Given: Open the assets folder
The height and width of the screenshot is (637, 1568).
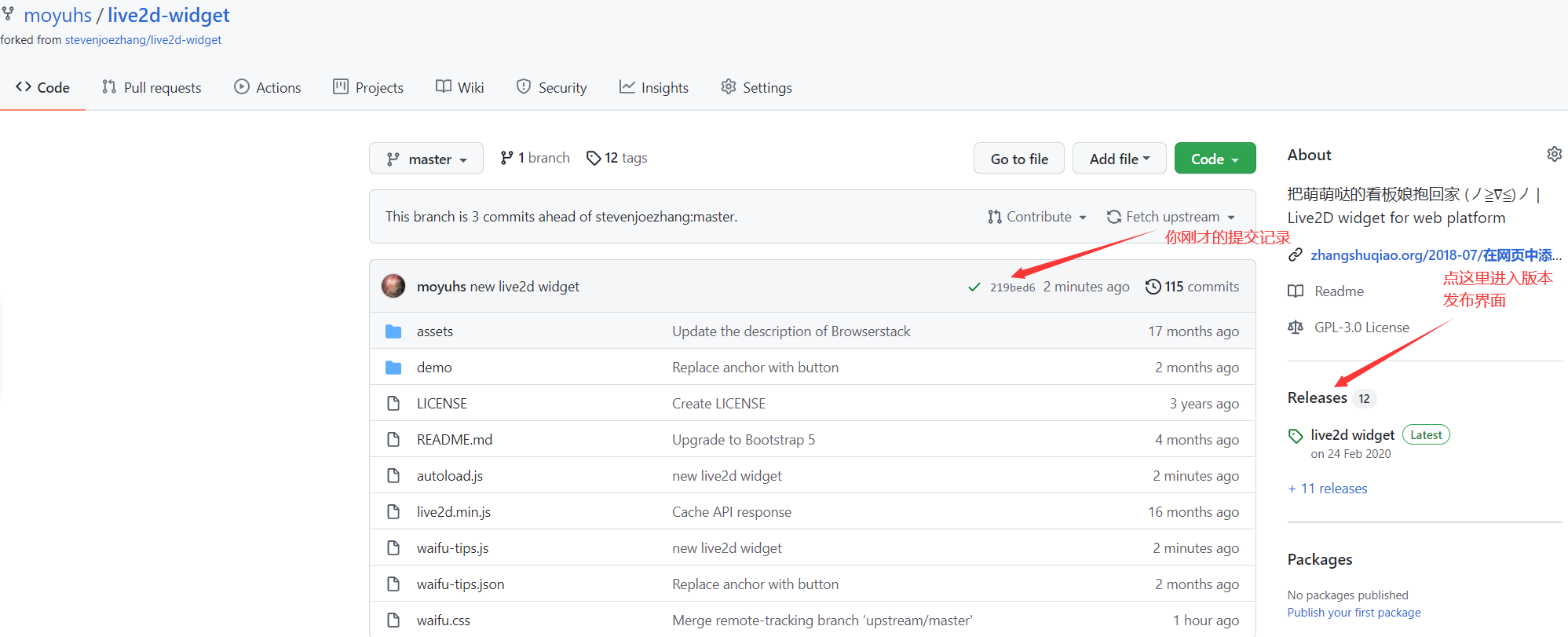Looking at the screenshot, I should point(435,331).
